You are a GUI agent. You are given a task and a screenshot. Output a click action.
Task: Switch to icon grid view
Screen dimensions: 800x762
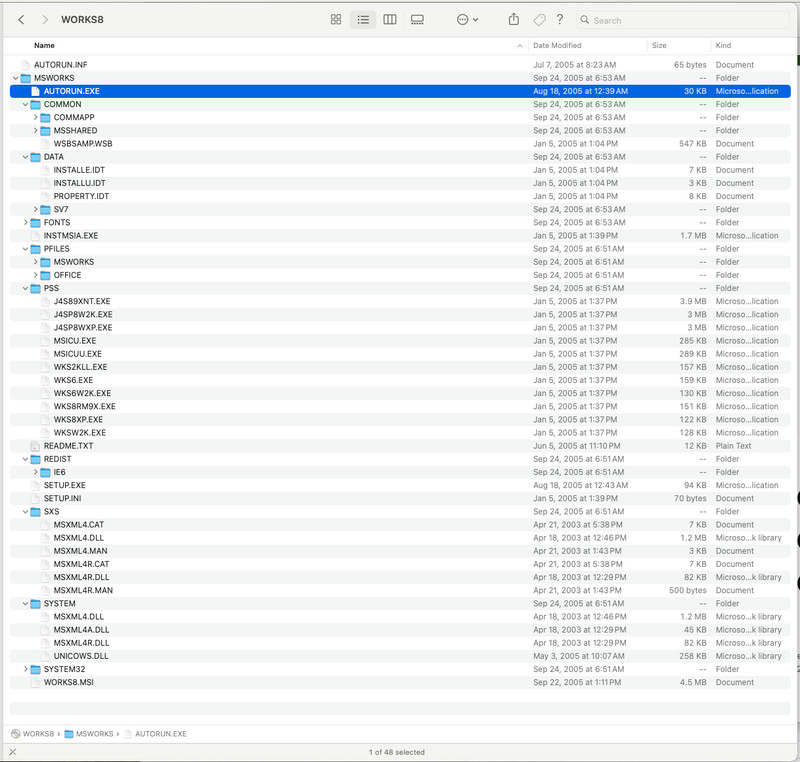click(x=336, y=20)
